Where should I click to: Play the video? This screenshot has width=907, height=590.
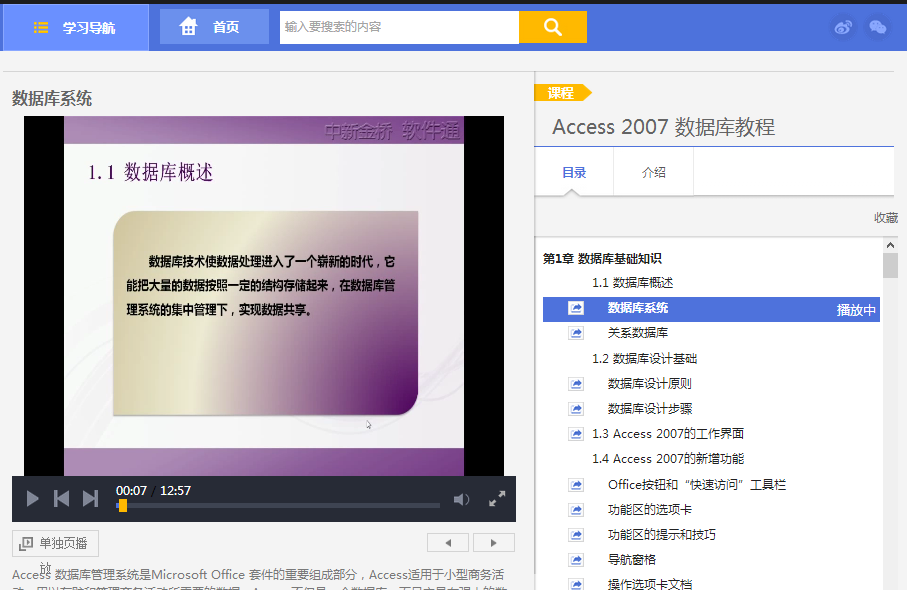(32, 499)
